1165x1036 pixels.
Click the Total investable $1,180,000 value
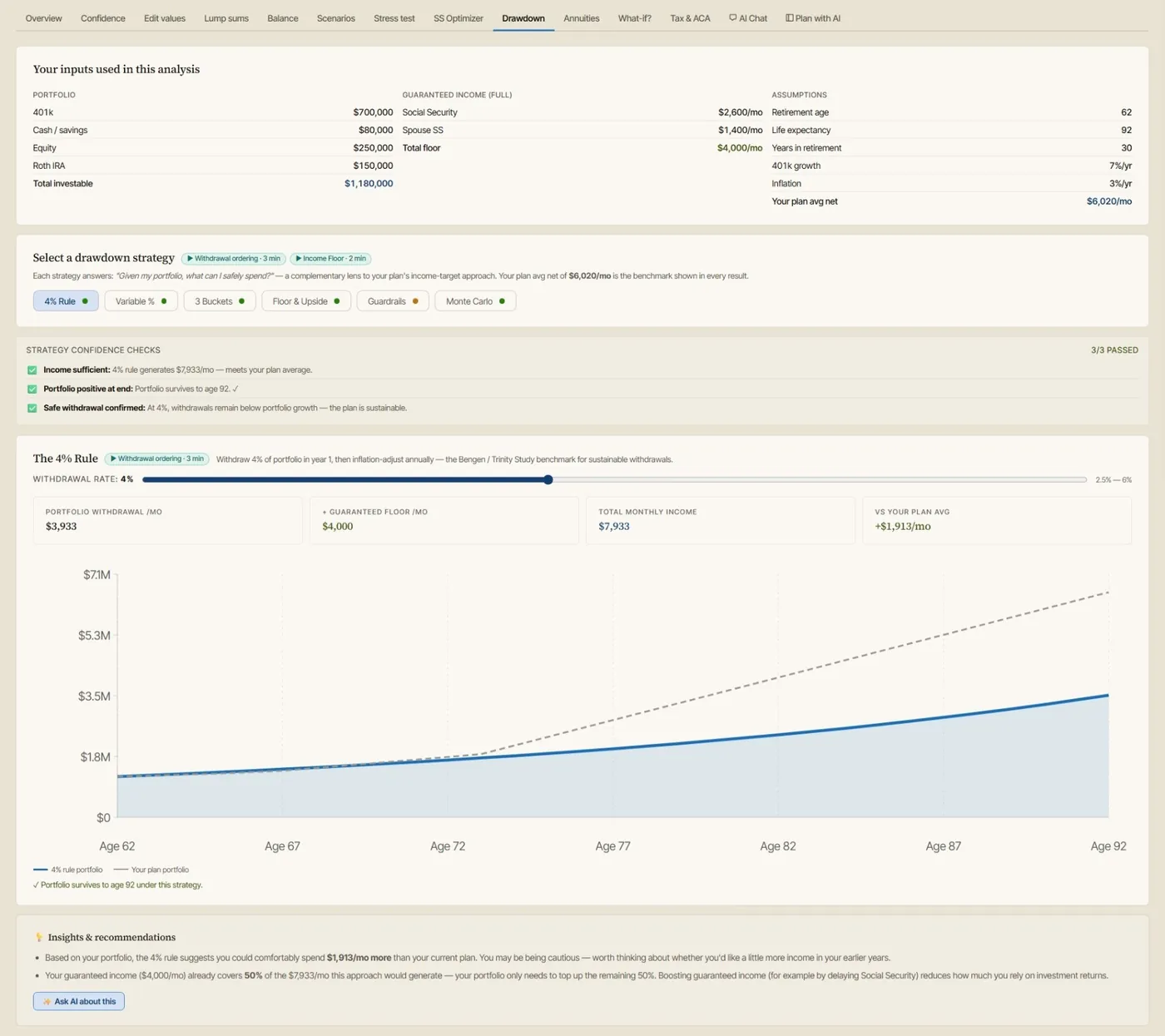pos(369,184)
